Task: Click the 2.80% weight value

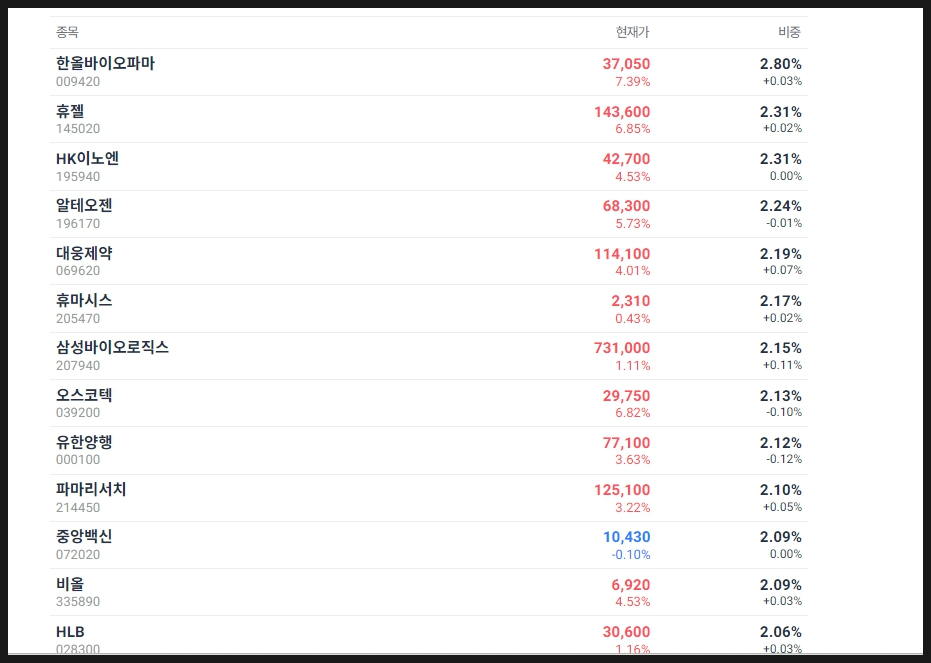Action: [780, 64]
